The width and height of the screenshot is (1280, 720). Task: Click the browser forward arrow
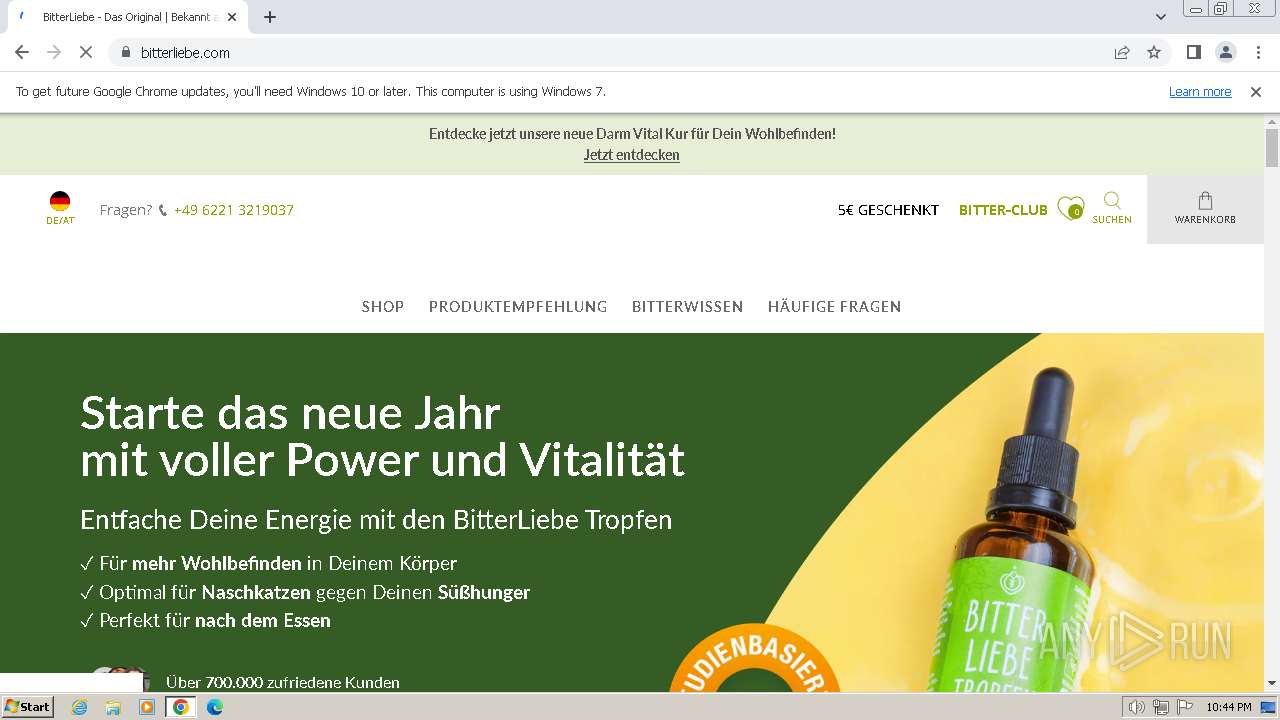point(54,52)
